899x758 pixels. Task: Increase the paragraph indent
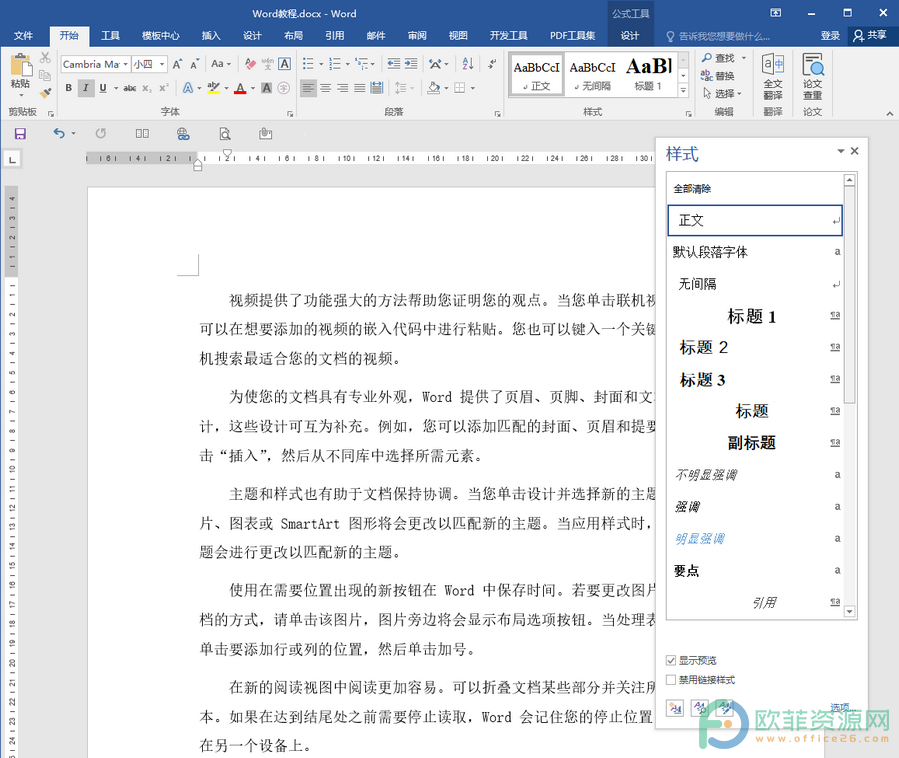411,64
